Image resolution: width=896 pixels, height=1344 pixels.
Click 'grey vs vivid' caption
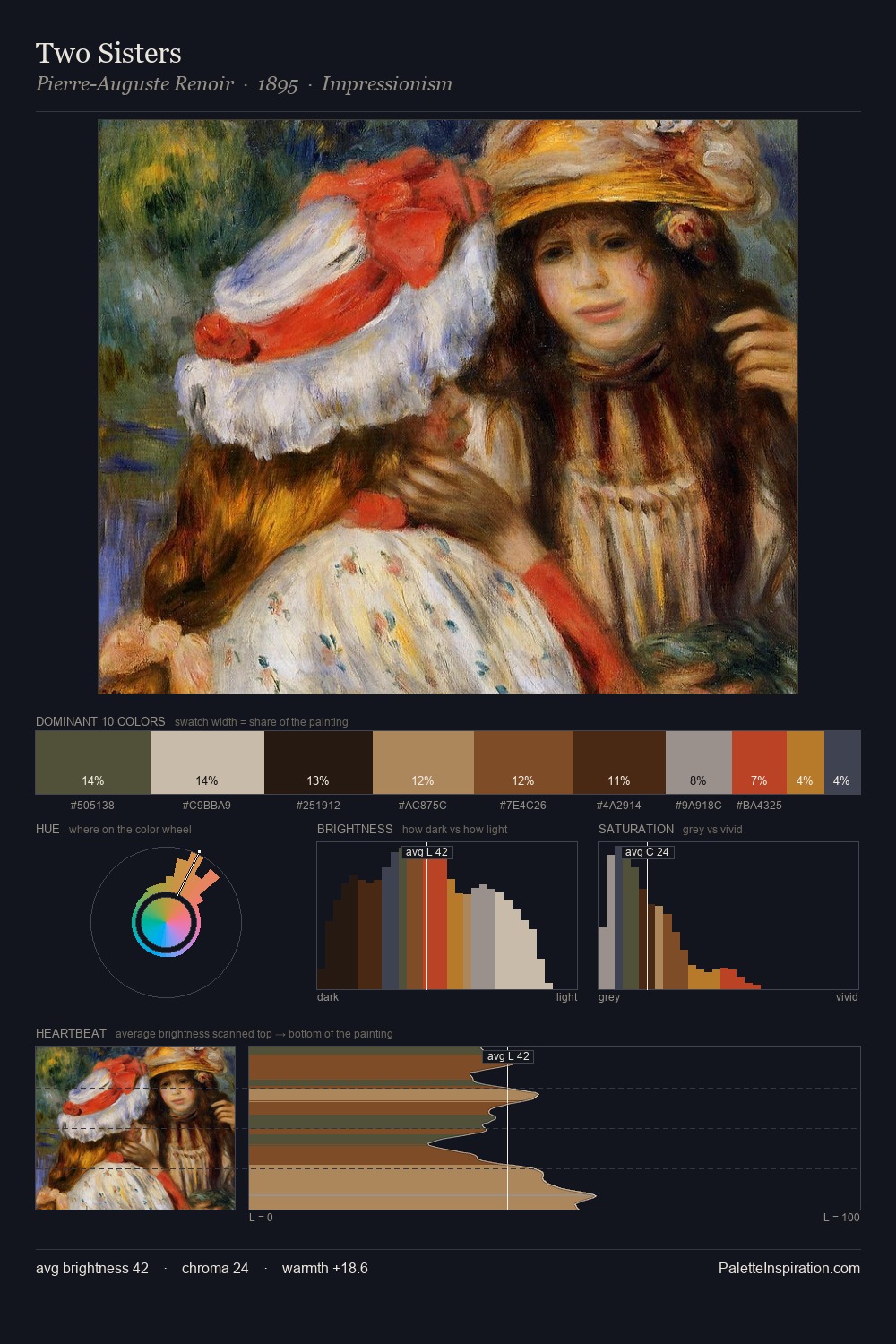[713, 830]
